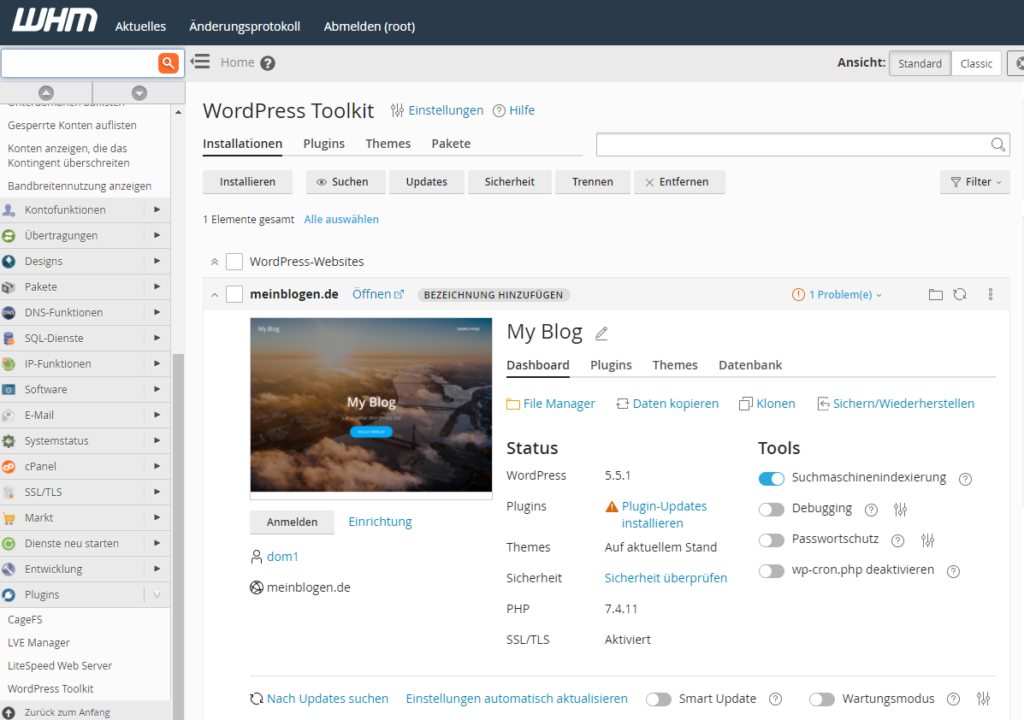Open the Änderungsprotokoll top menu item
This screenshot has width=1024, height=720.
click(x=245, y=26)
